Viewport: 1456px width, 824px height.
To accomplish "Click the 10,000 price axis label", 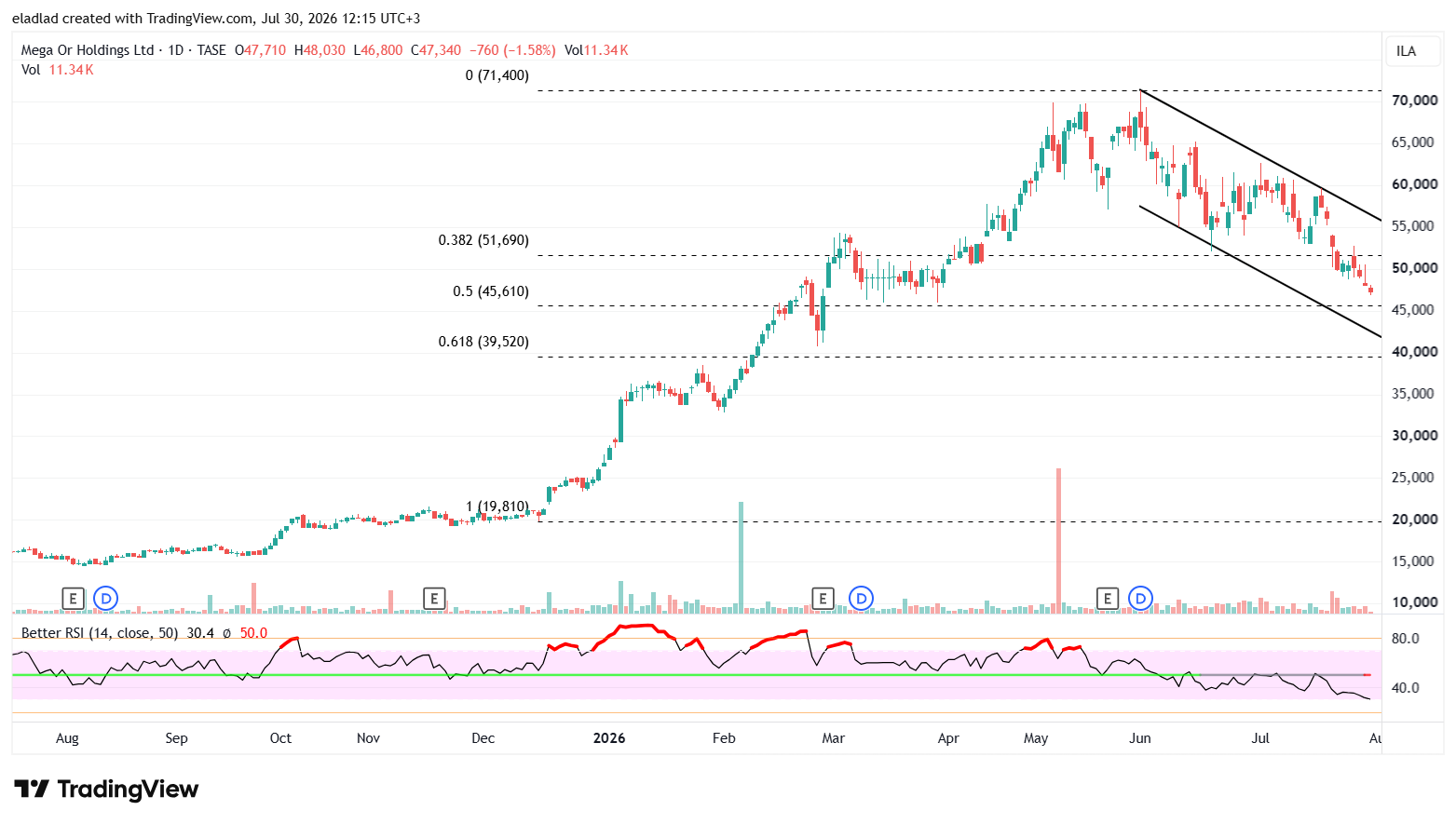I will tap(1415, 602).
